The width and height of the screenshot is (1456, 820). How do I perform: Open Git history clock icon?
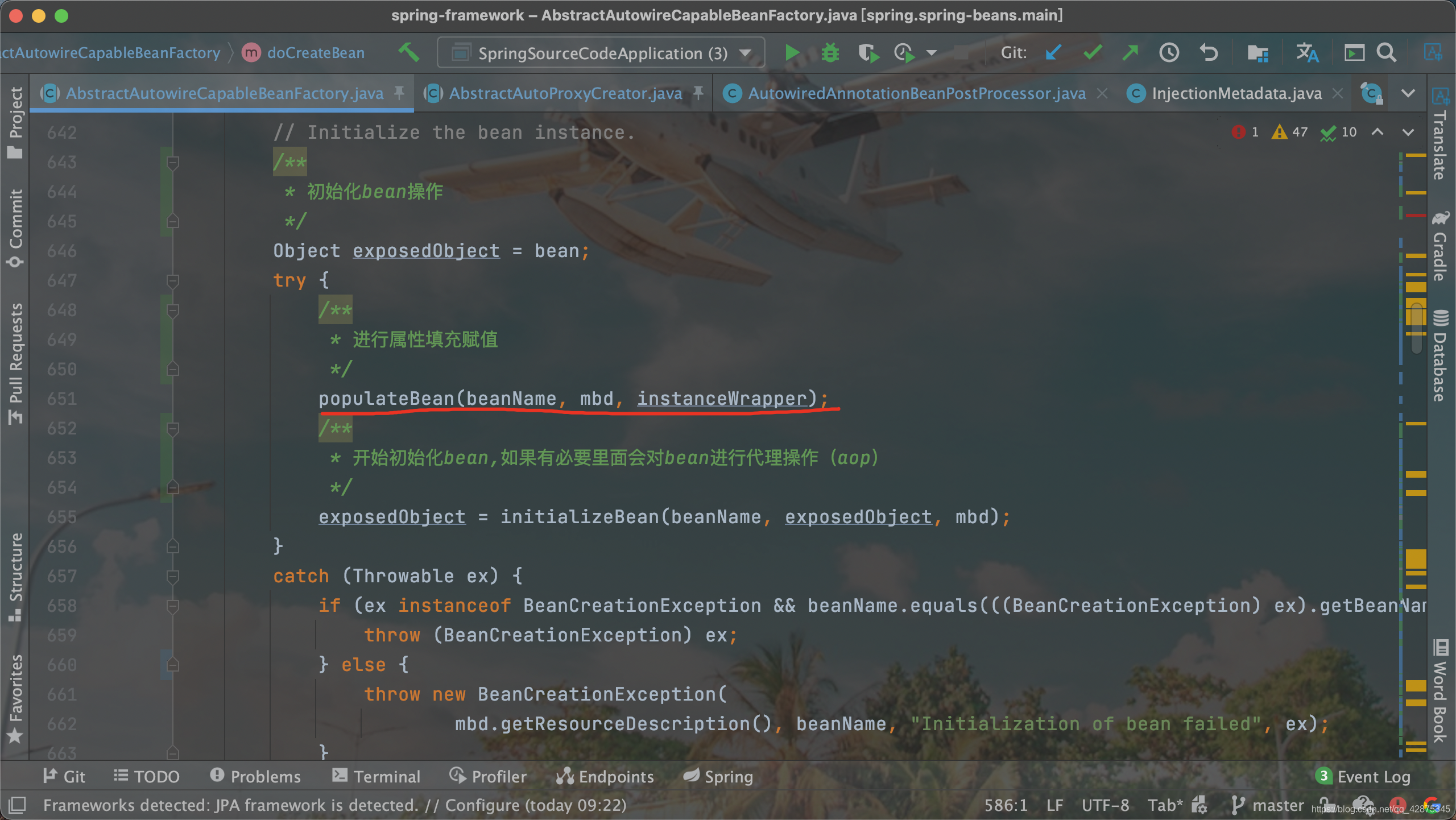(1169, 53)
